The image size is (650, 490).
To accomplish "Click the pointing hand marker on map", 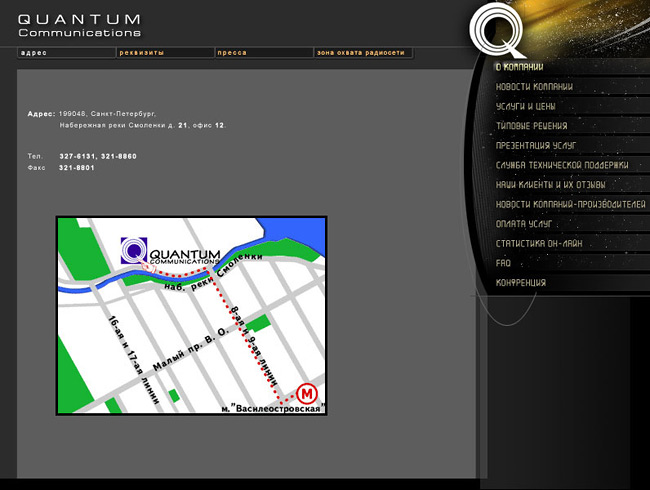I will point(148,266).
